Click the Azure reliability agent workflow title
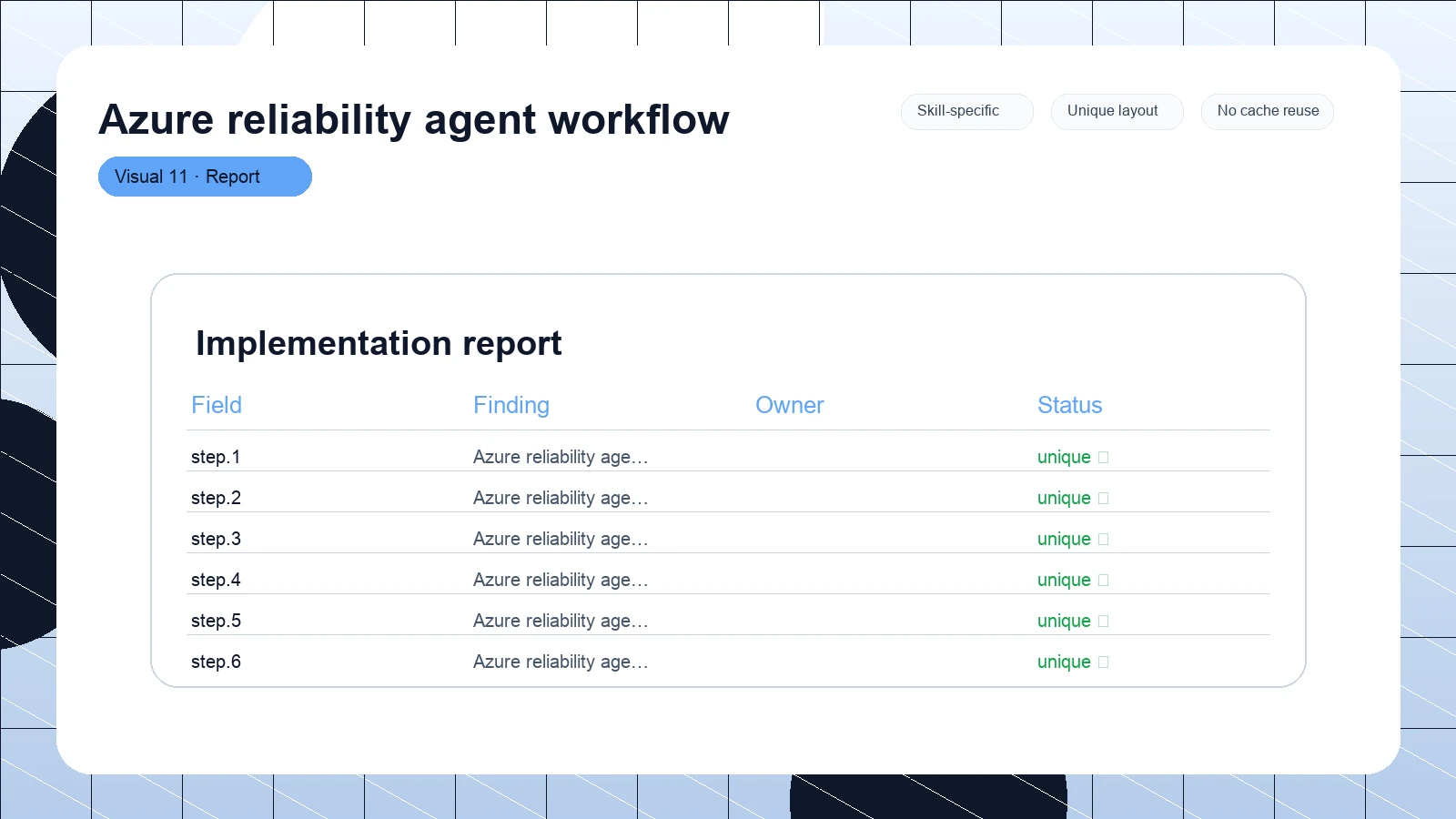 coord(414,119)
